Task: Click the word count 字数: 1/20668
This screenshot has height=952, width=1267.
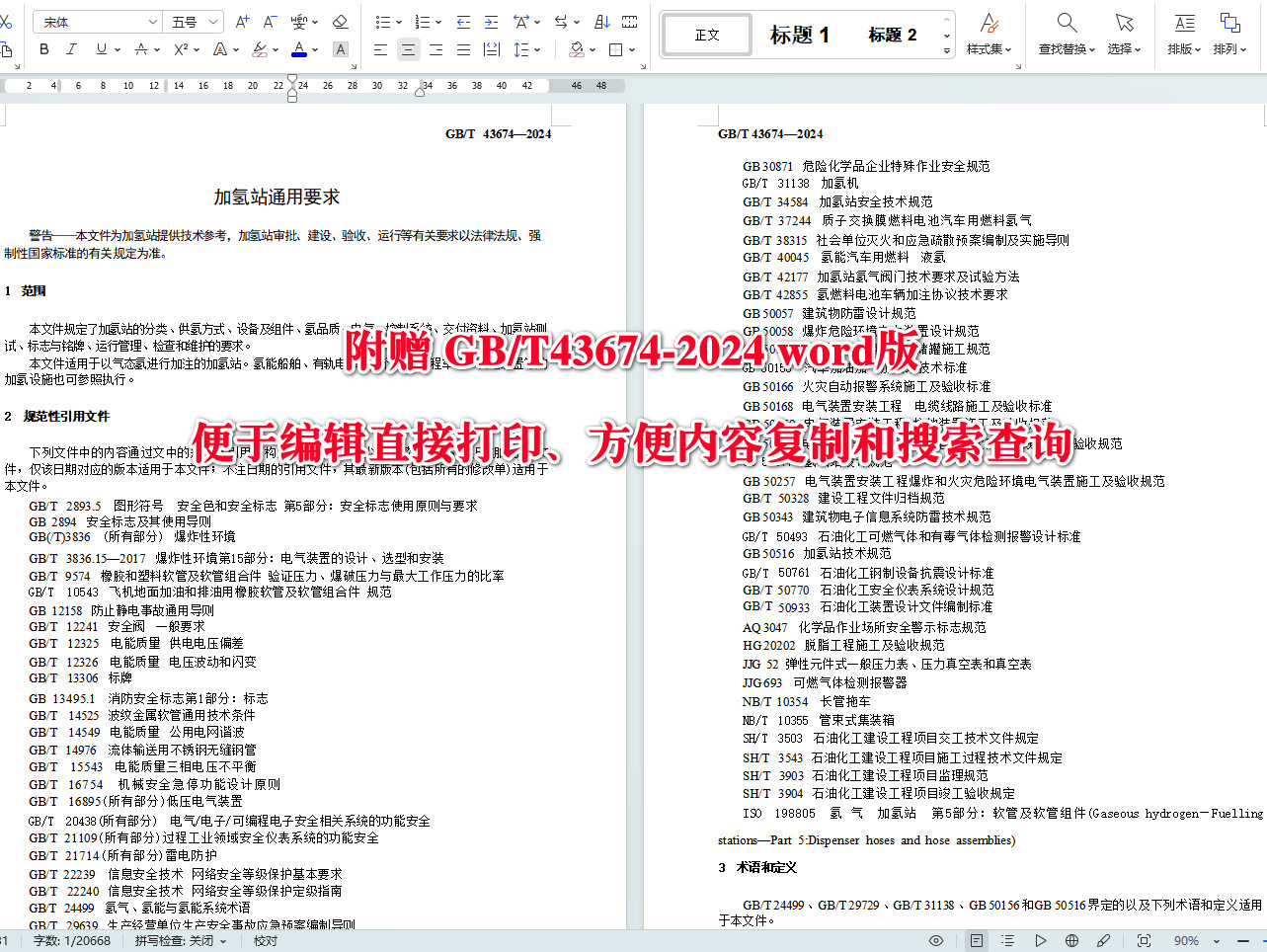Action: coord(72,941)
